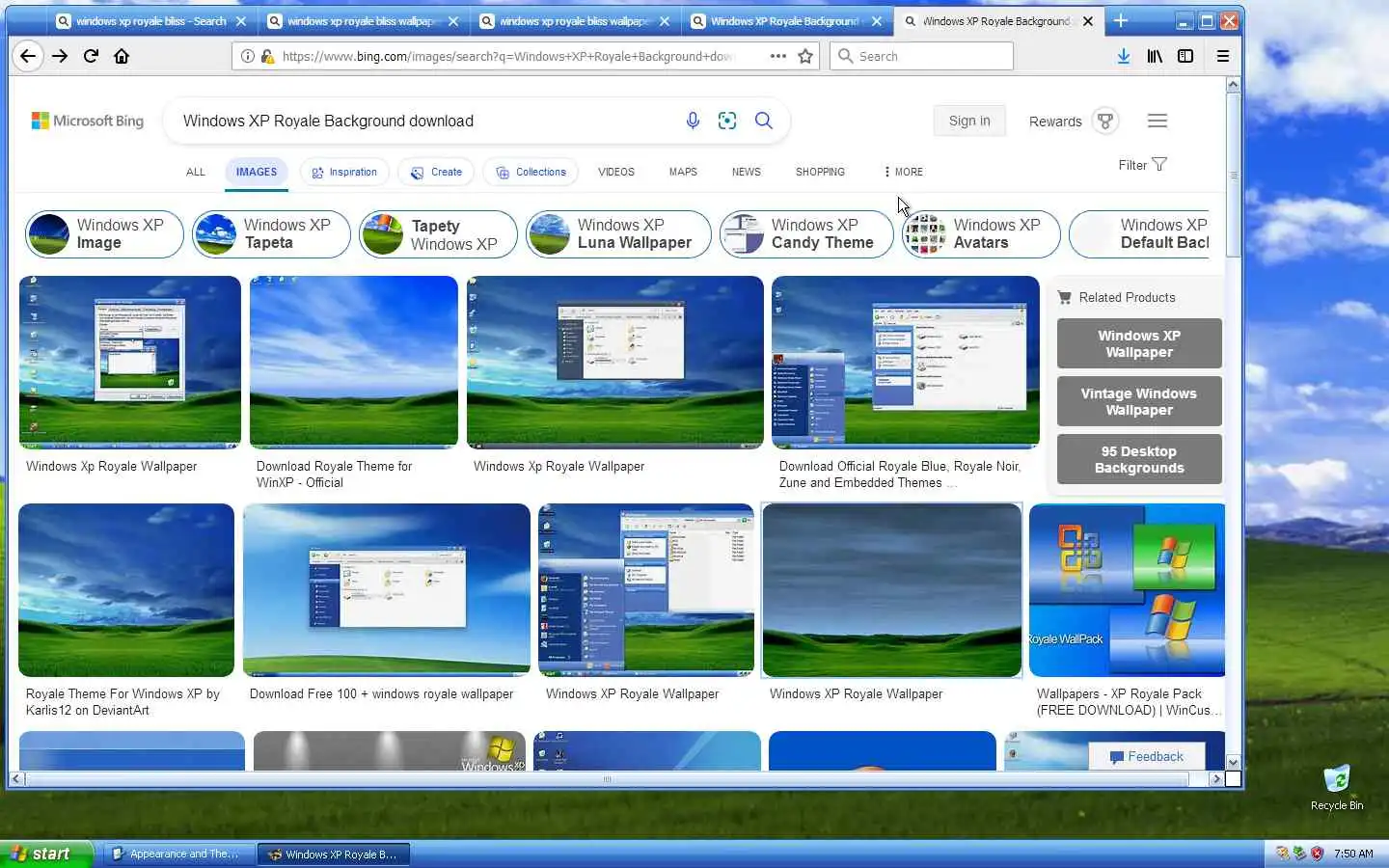
Task: Click the horizontal scrollbar right arrow
Action: pos(1216,778)
